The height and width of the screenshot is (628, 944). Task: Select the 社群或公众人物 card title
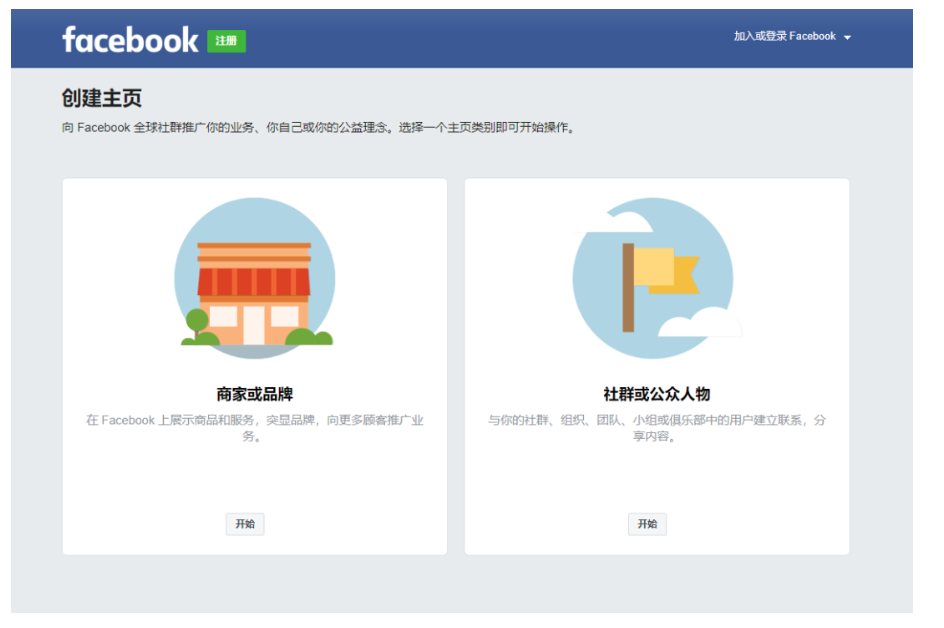pos(657,394)
